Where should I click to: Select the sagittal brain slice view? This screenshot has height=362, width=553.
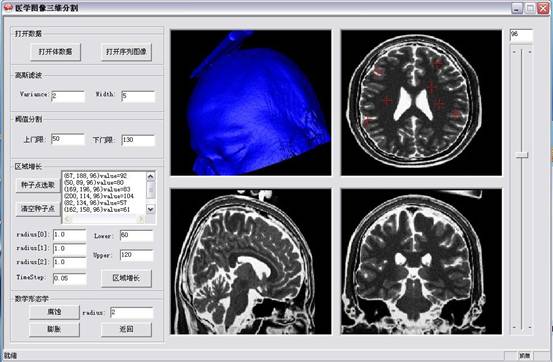(251, 261)
